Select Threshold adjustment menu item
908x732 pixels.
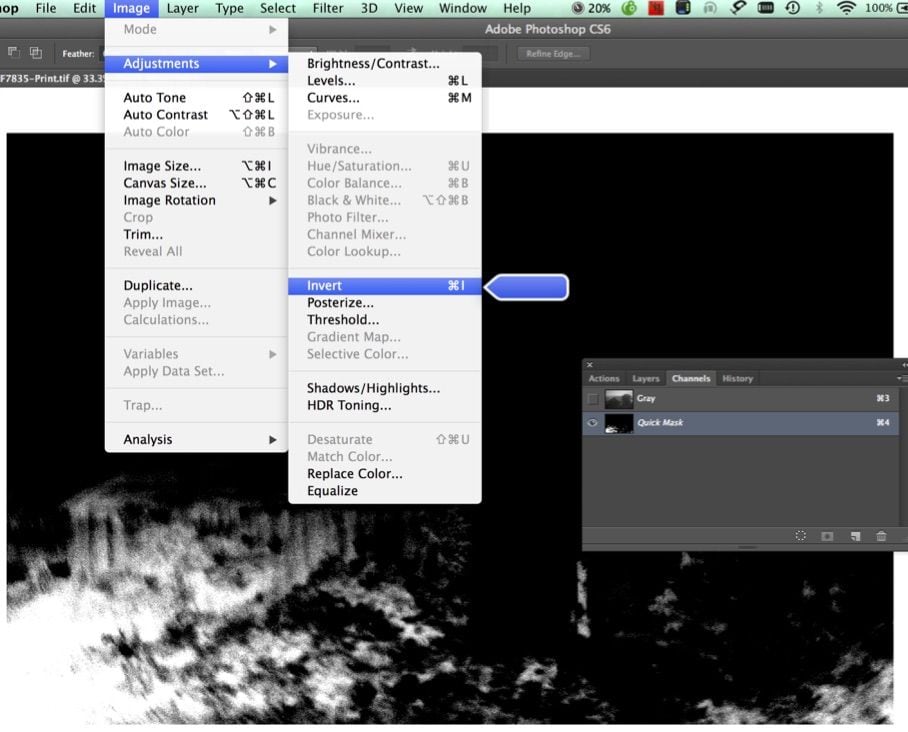point(343,320)
